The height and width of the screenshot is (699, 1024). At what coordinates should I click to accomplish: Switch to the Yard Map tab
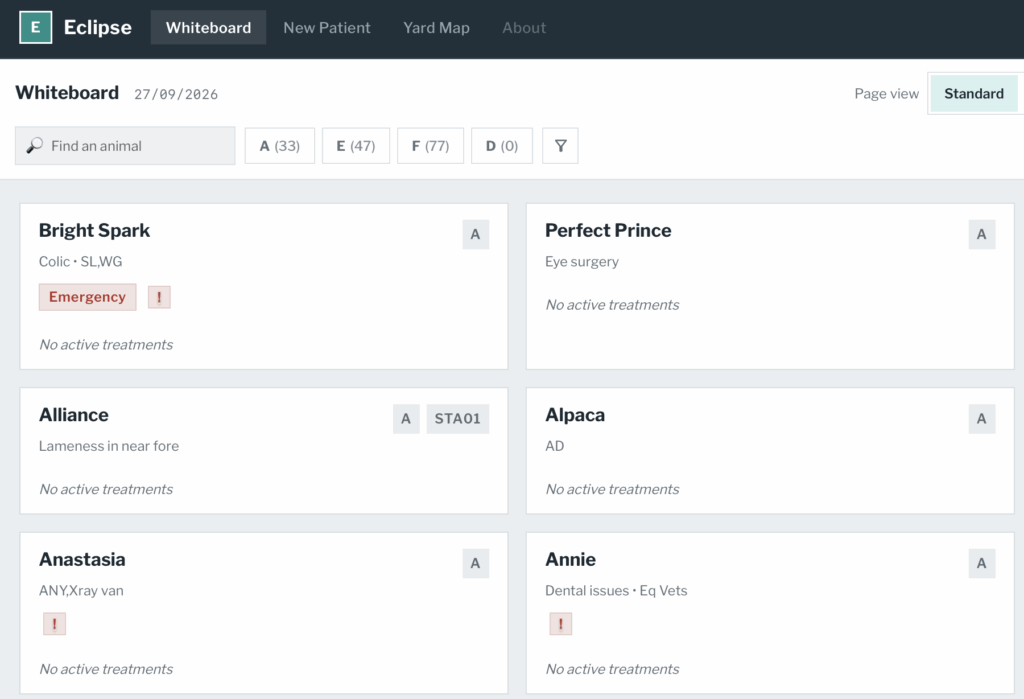click(x=436, y=27)
